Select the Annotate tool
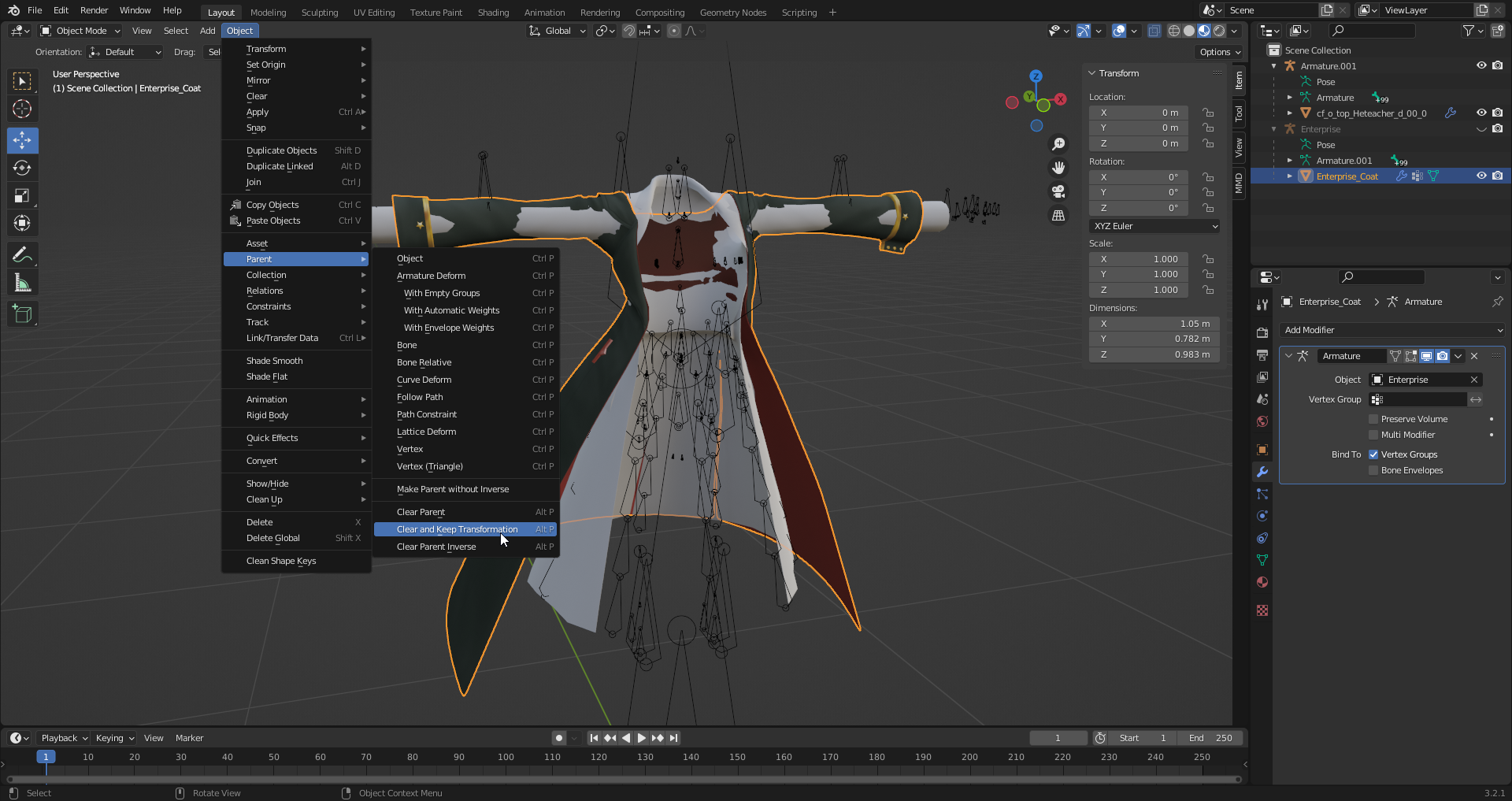 (x=22, y=254)
